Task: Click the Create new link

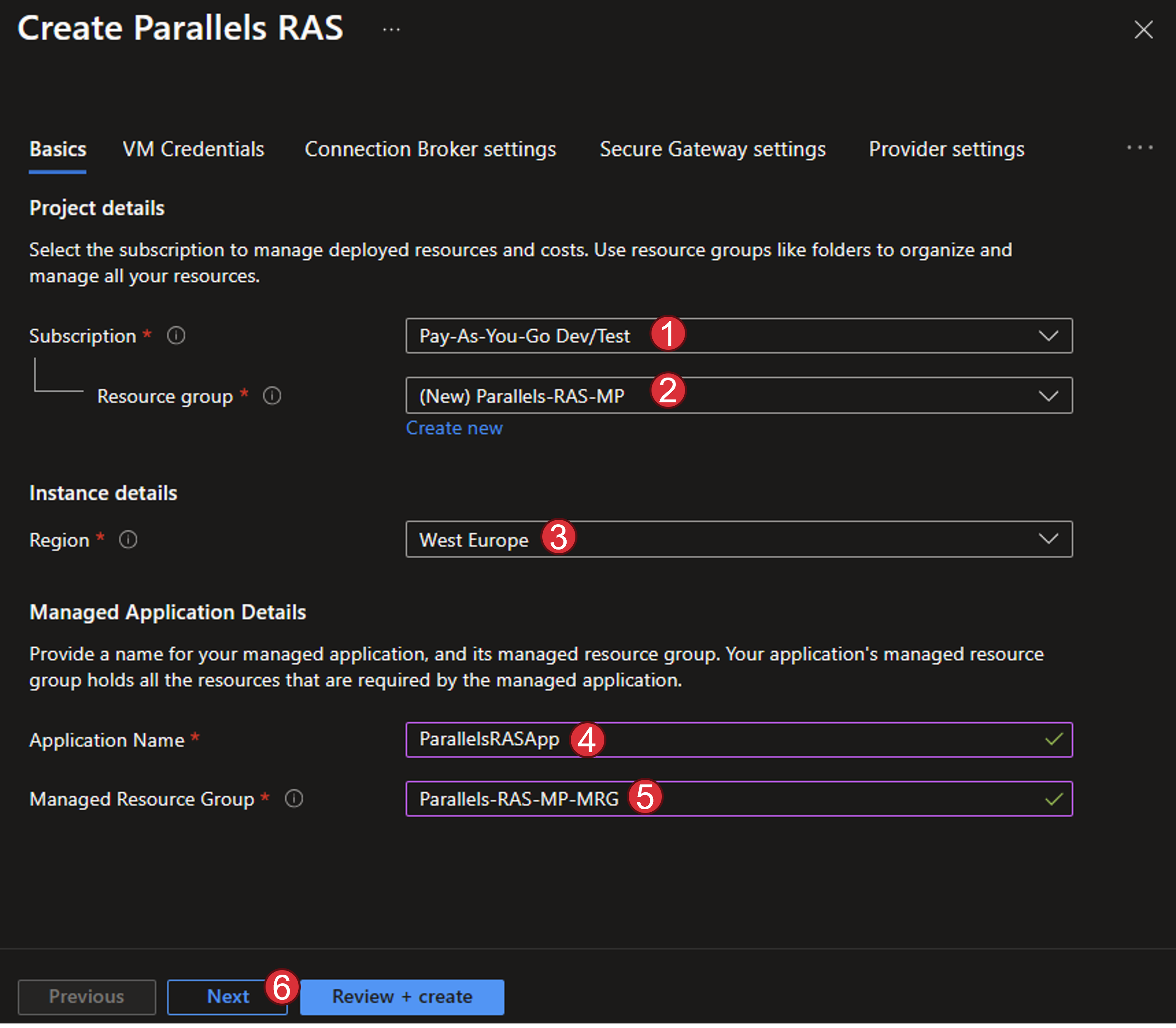Action: click(x=454, y=428)
